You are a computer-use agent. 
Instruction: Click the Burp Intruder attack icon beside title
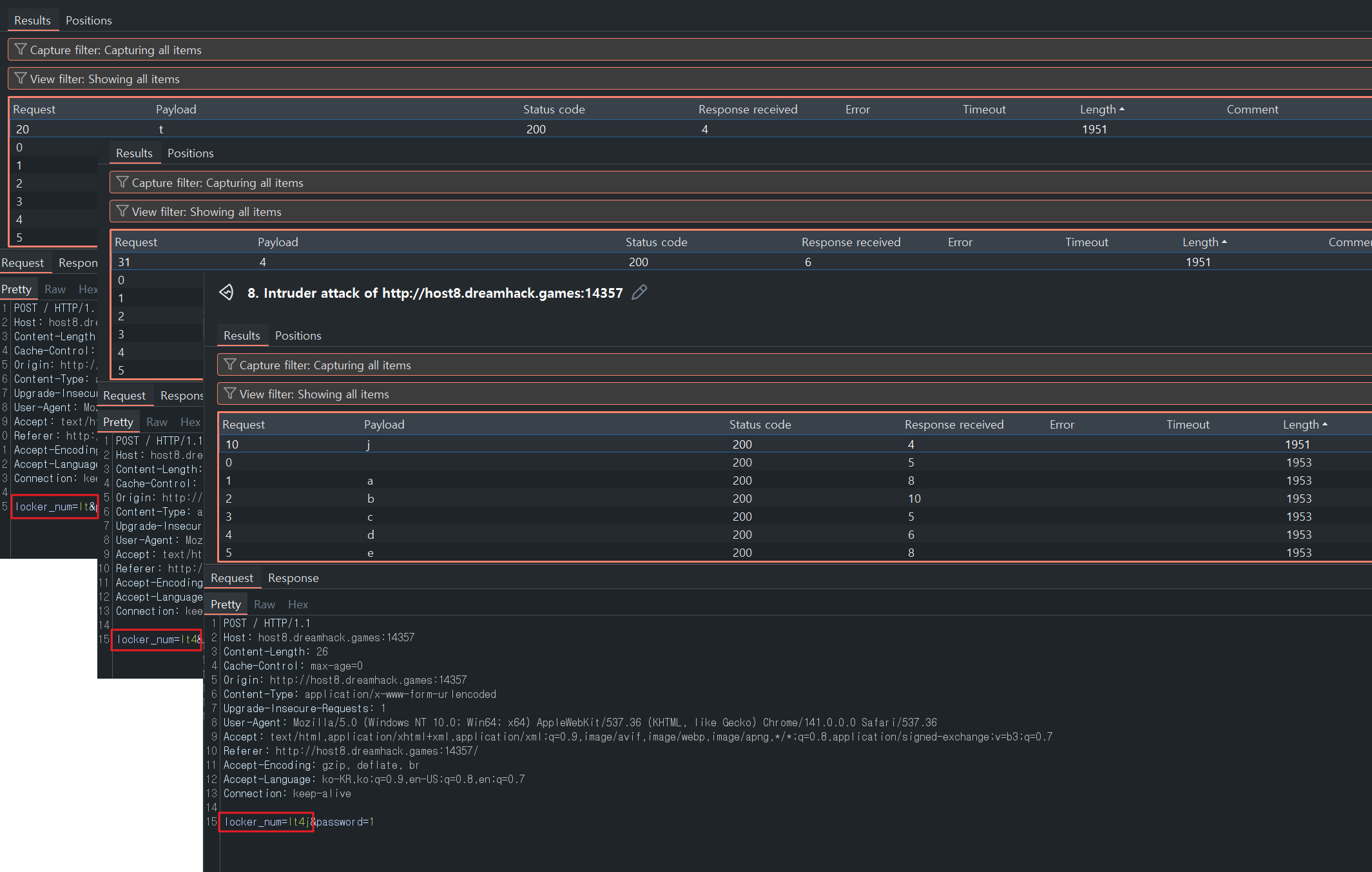click(226, 293)
